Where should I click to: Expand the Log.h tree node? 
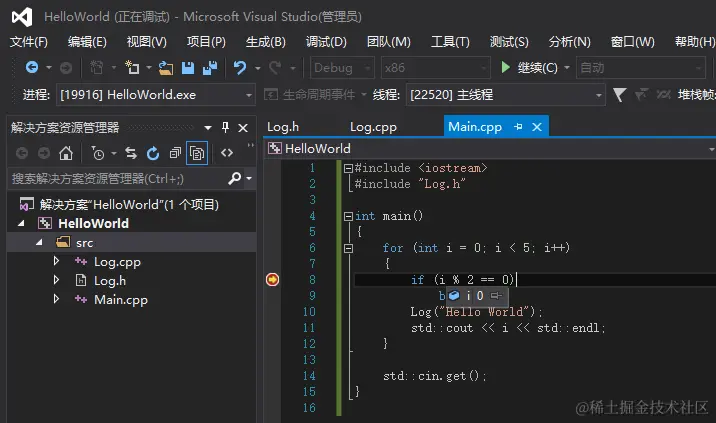[x=56, y=280]
